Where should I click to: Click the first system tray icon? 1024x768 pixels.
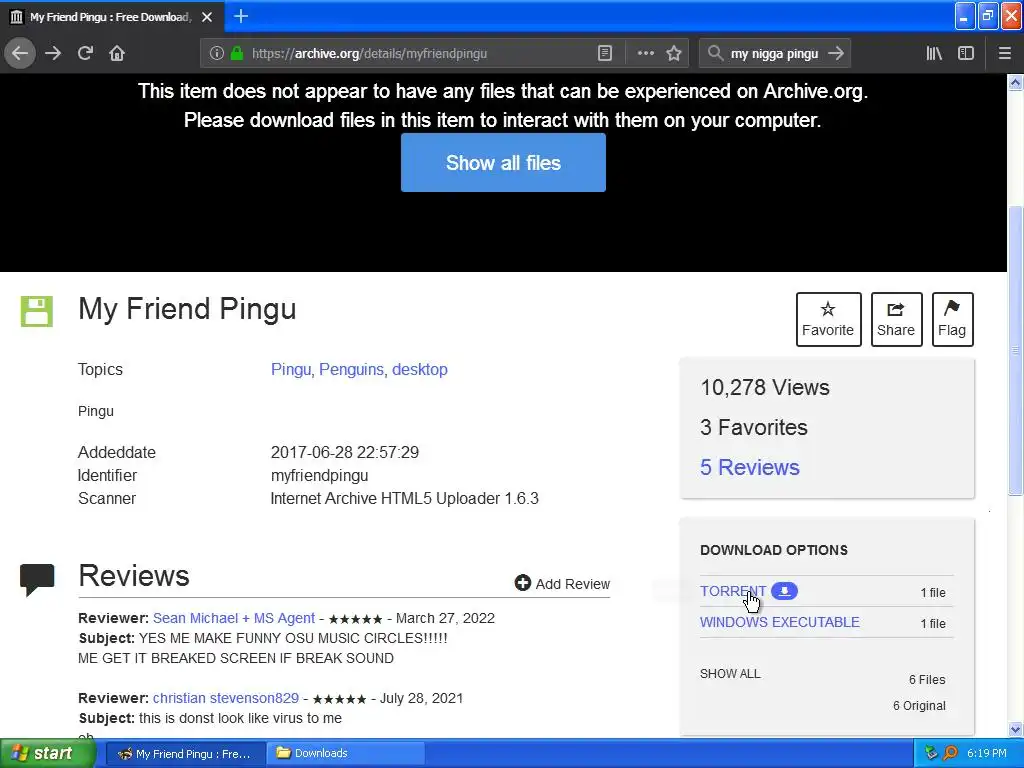931,753
